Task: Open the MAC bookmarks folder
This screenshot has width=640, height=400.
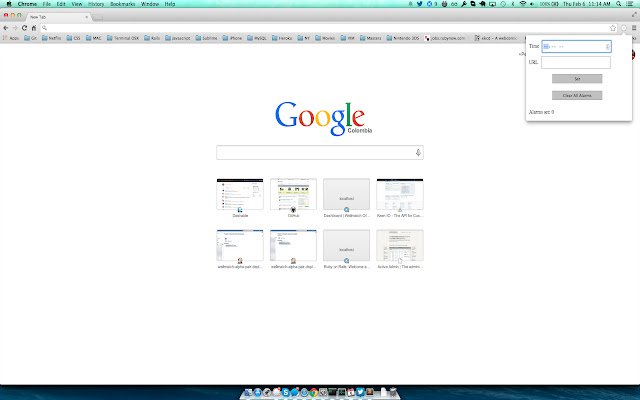Action: 93,38
